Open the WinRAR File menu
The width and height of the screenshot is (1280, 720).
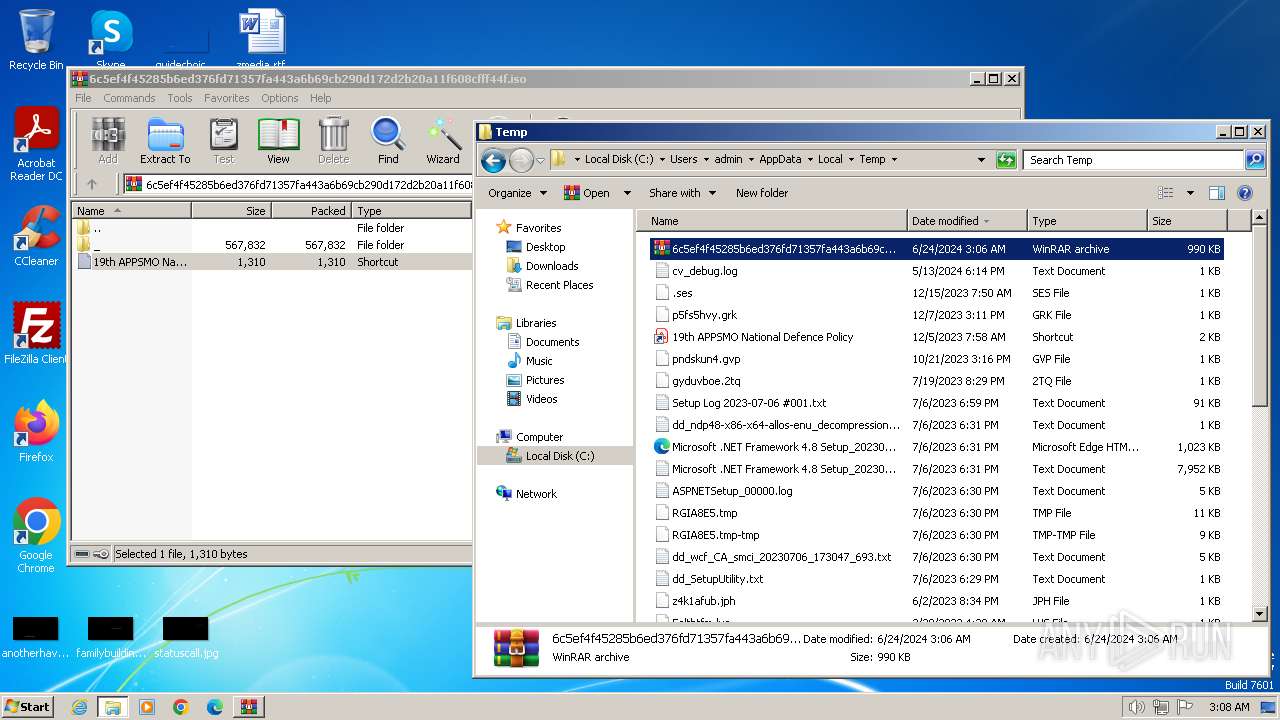pos(83,98)
